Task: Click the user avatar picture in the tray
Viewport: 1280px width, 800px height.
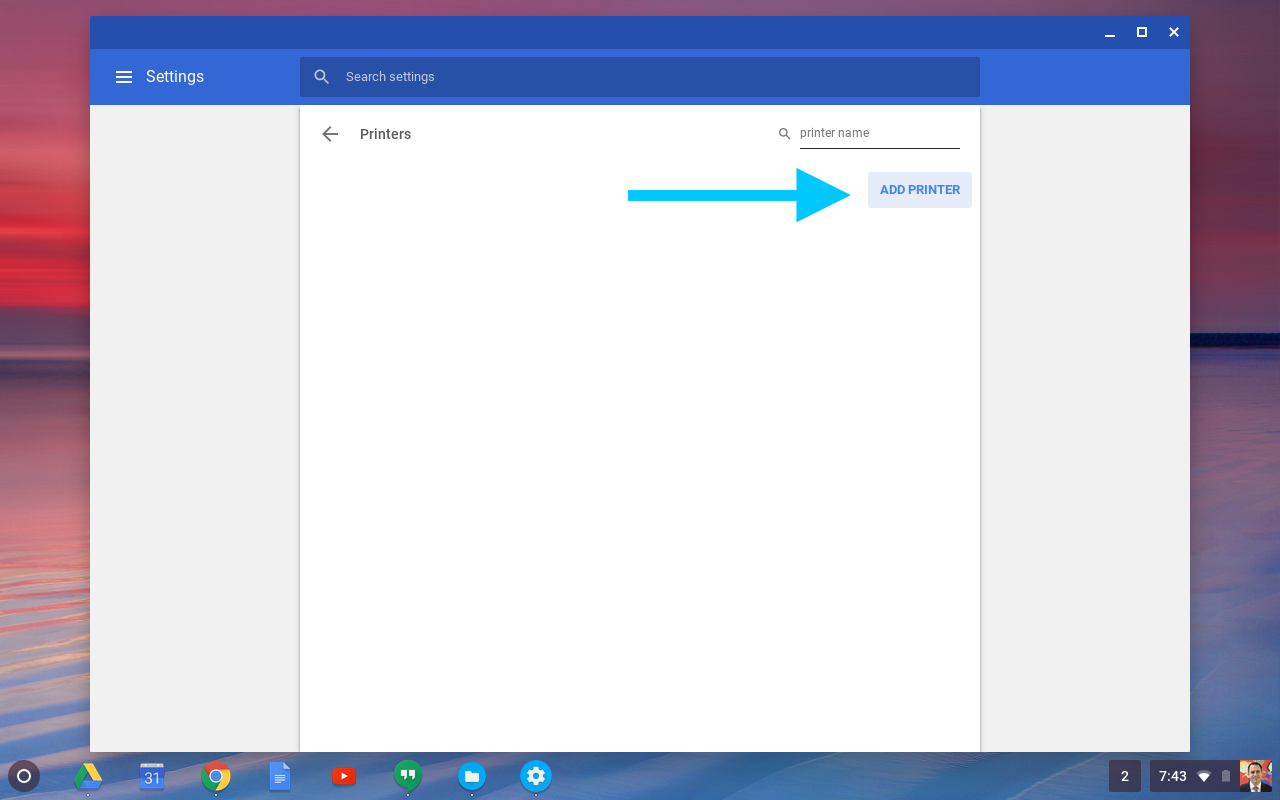Action: (x=1256, y=776)
